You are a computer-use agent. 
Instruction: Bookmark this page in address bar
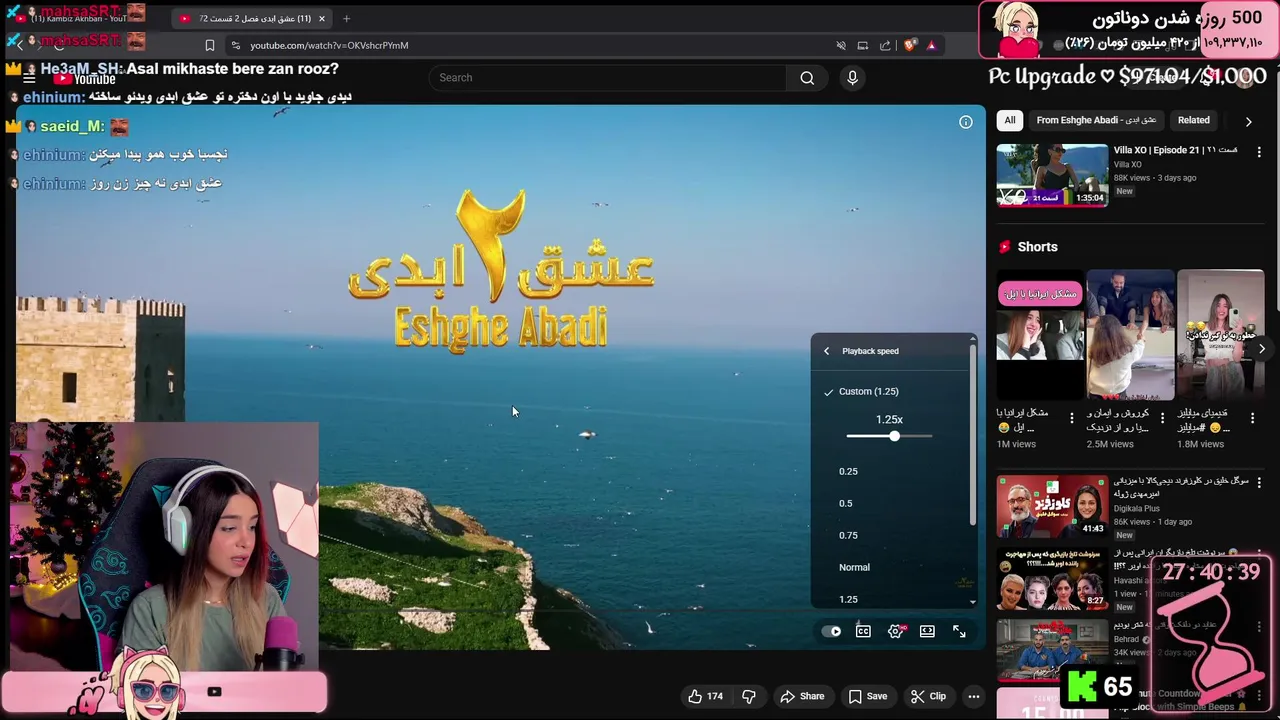tap(210, 45)
